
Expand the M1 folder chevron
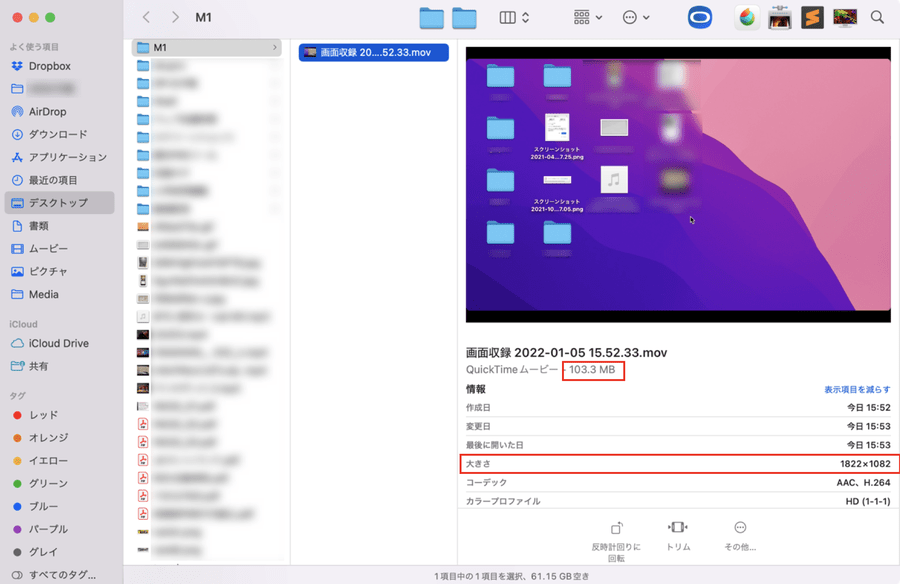click(274, 48)
